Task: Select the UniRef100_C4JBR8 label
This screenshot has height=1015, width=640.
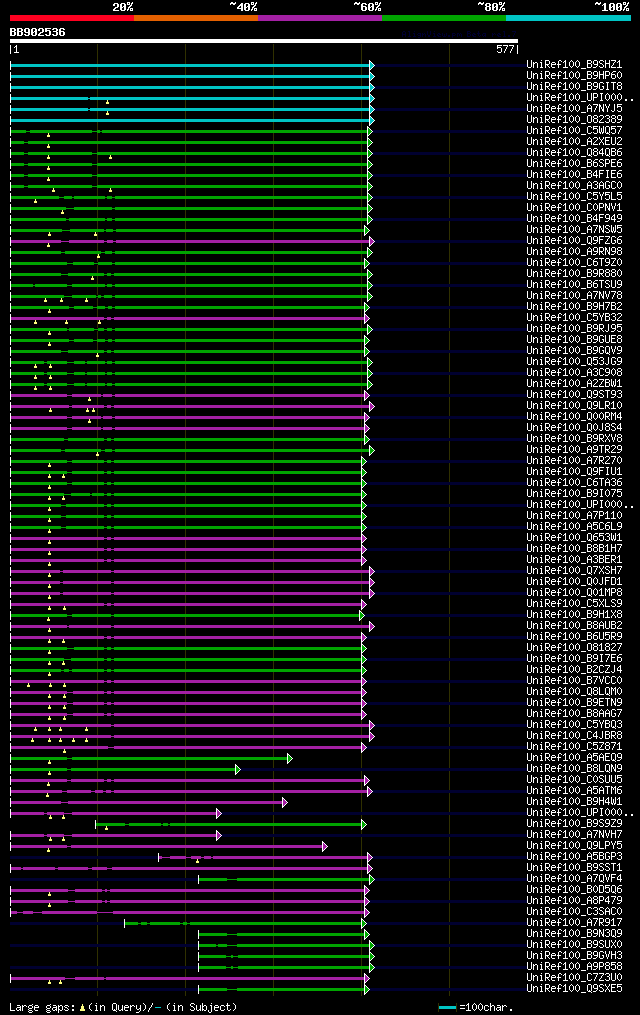Action: pos(574,736)
